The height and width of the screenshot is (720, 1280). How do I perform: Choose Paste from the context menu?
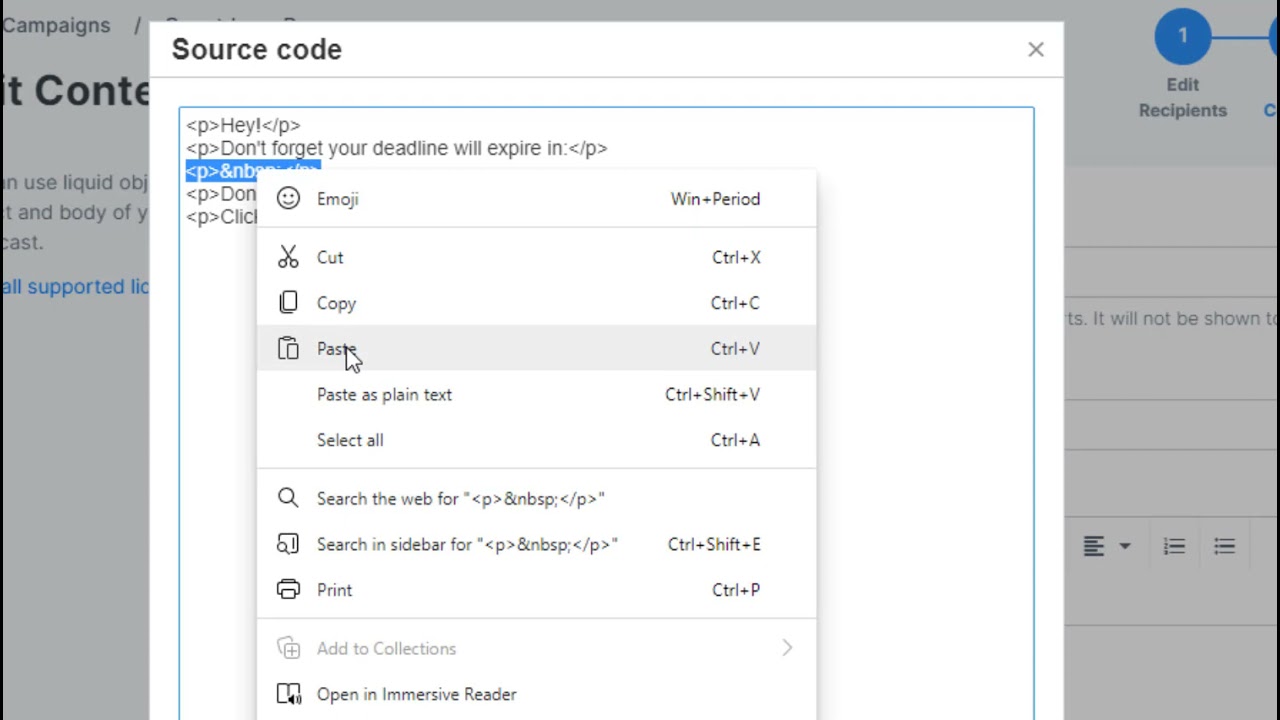(x=536, y=348)
